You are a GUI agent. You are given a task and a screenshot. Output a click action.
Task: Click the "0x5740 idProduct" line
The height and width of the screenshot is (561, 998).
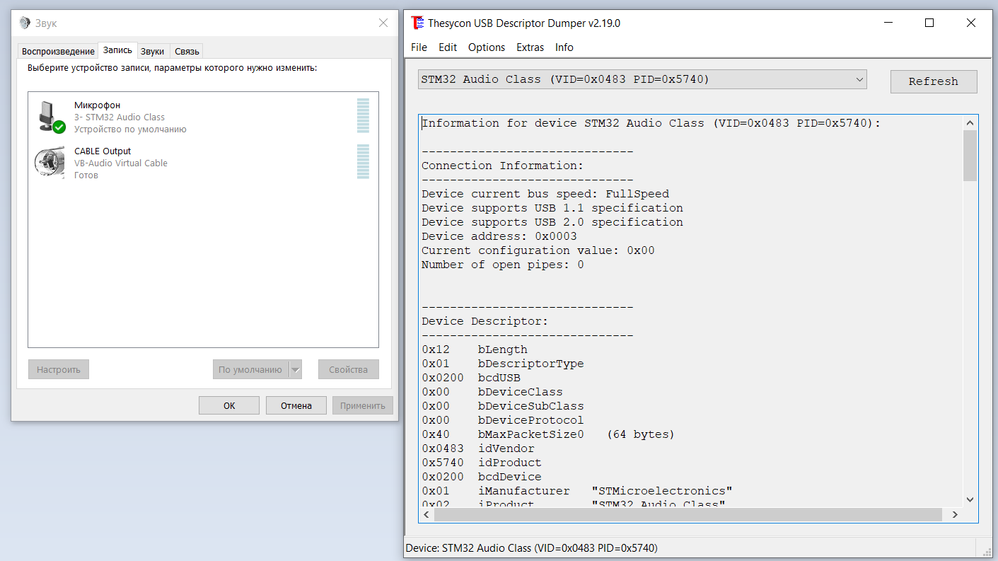tap(481, 462)
